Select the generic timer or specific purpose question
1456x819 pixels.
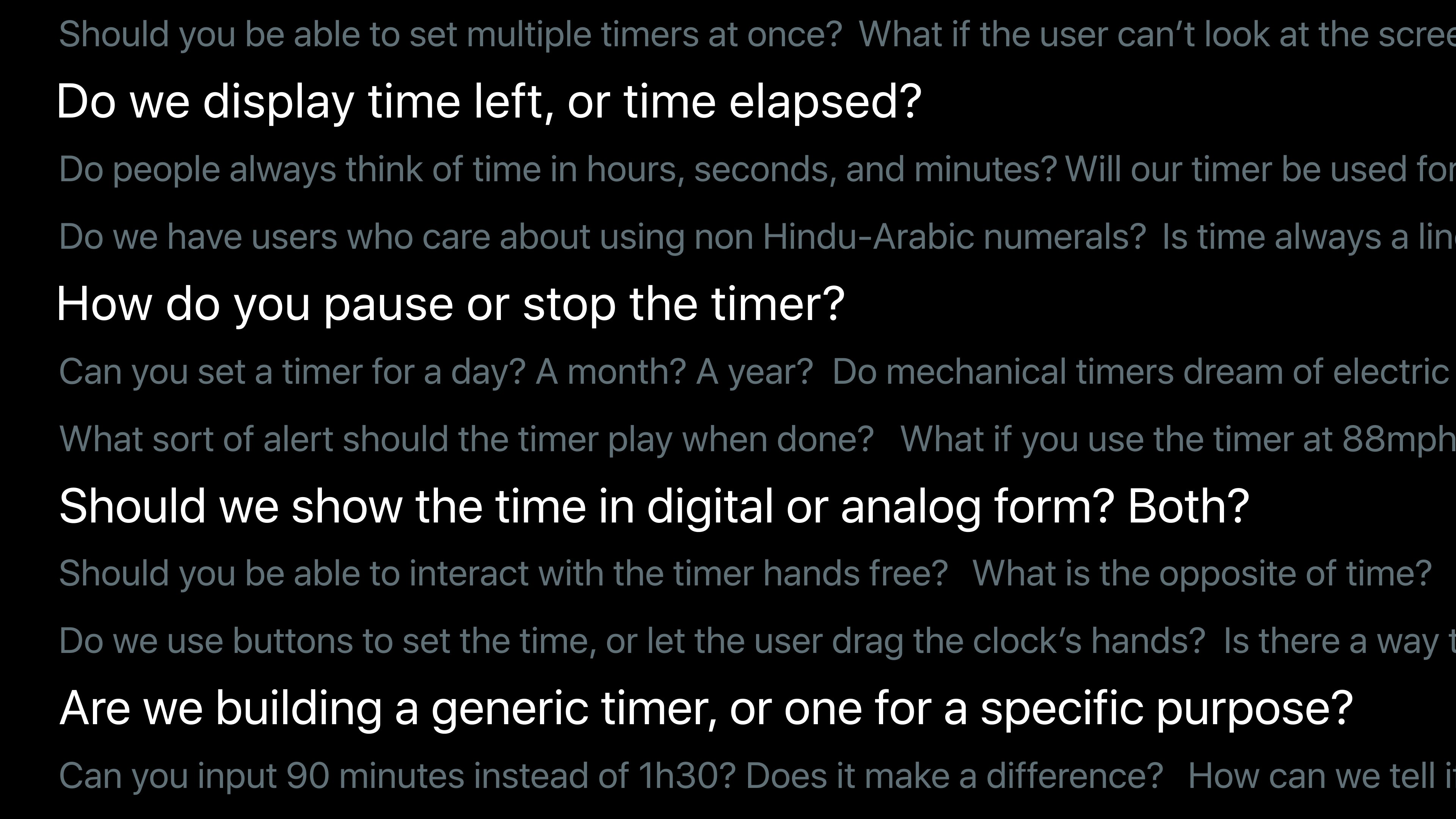pos(706,708)
